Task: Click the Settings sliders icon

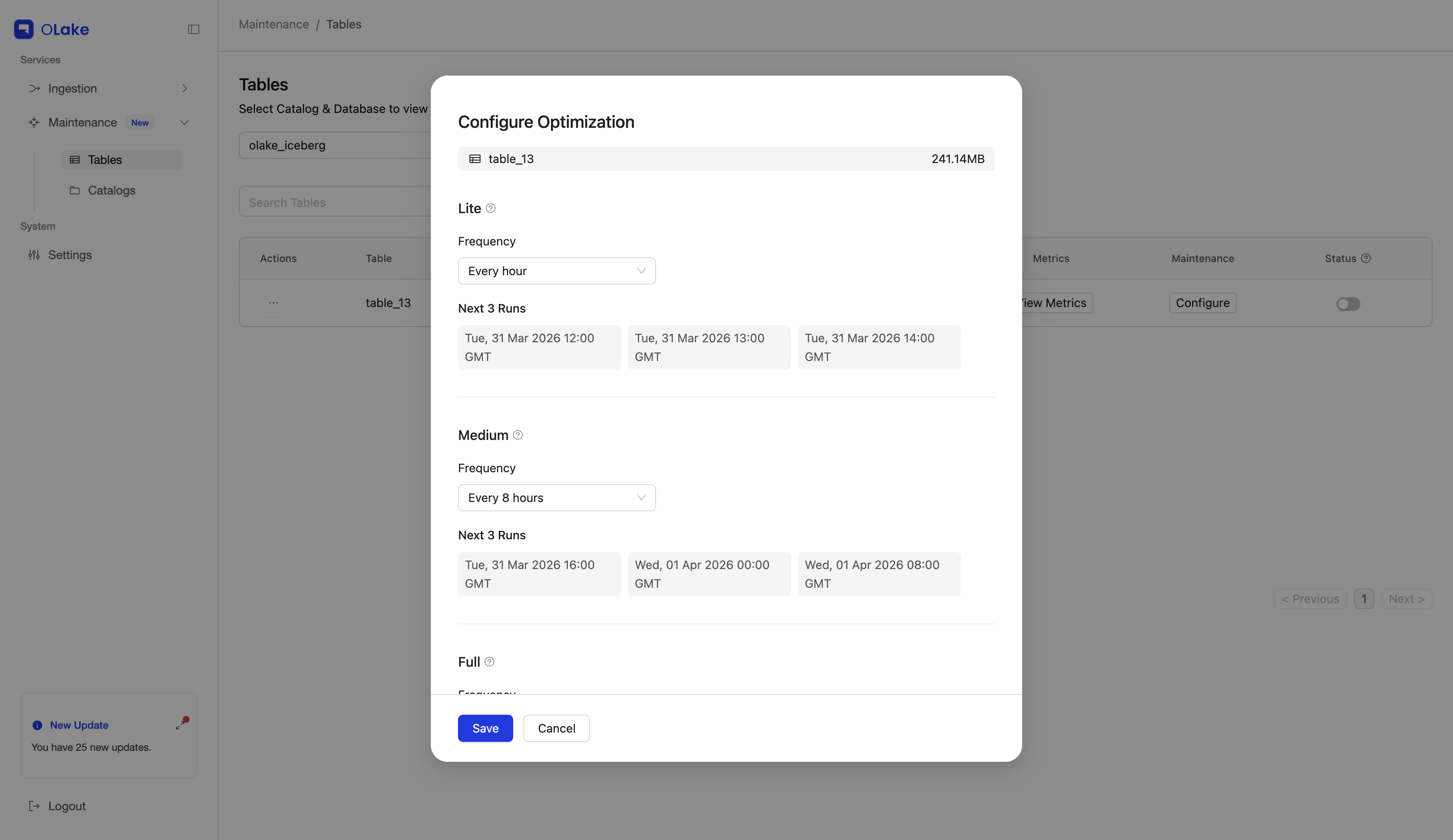Action: point(34,255)
